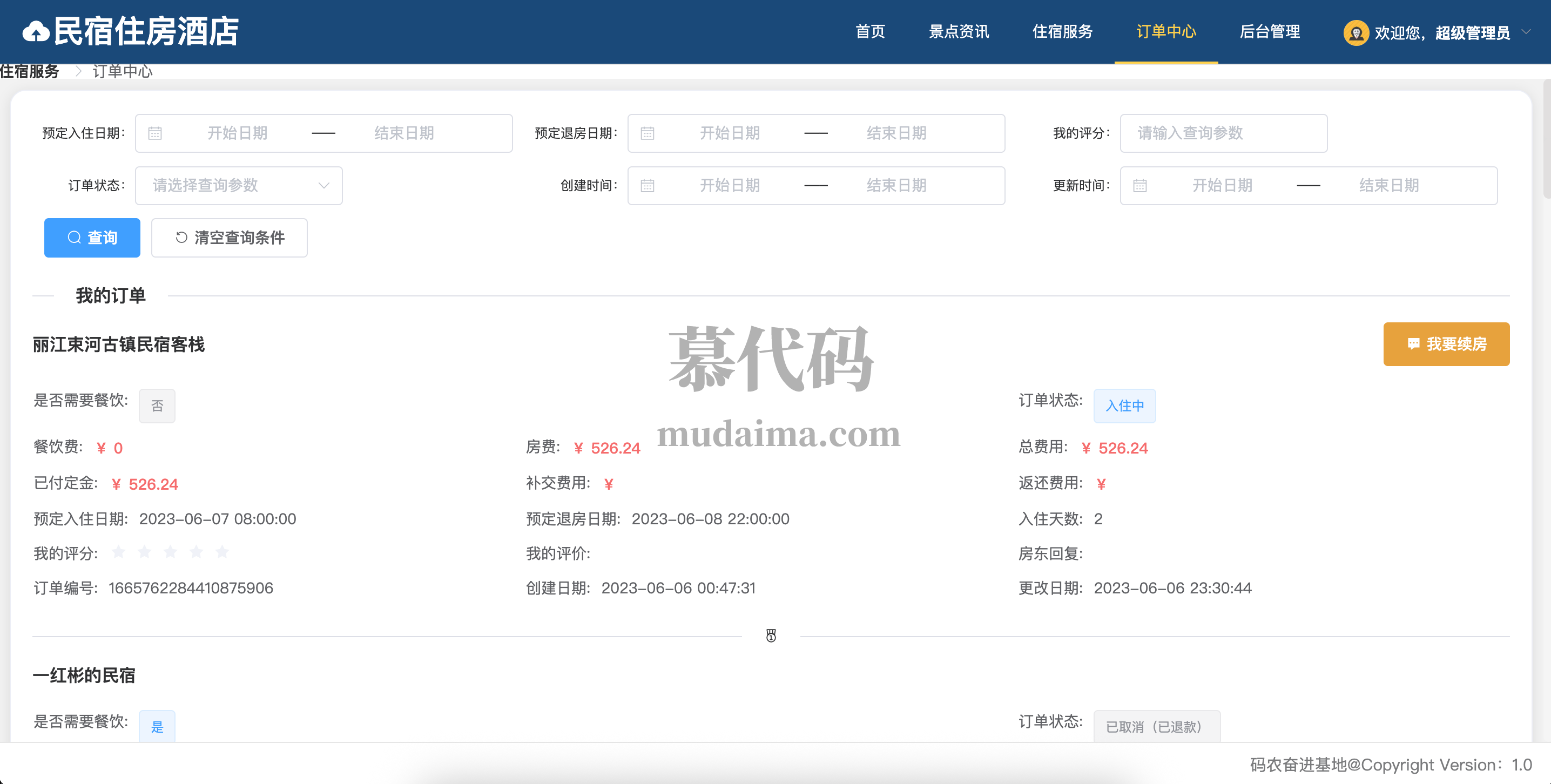Screen dimensions: 1551x784
Task: Click the 我要续房 orange button
Action: pyautogui.click(x=1446, y=344)
